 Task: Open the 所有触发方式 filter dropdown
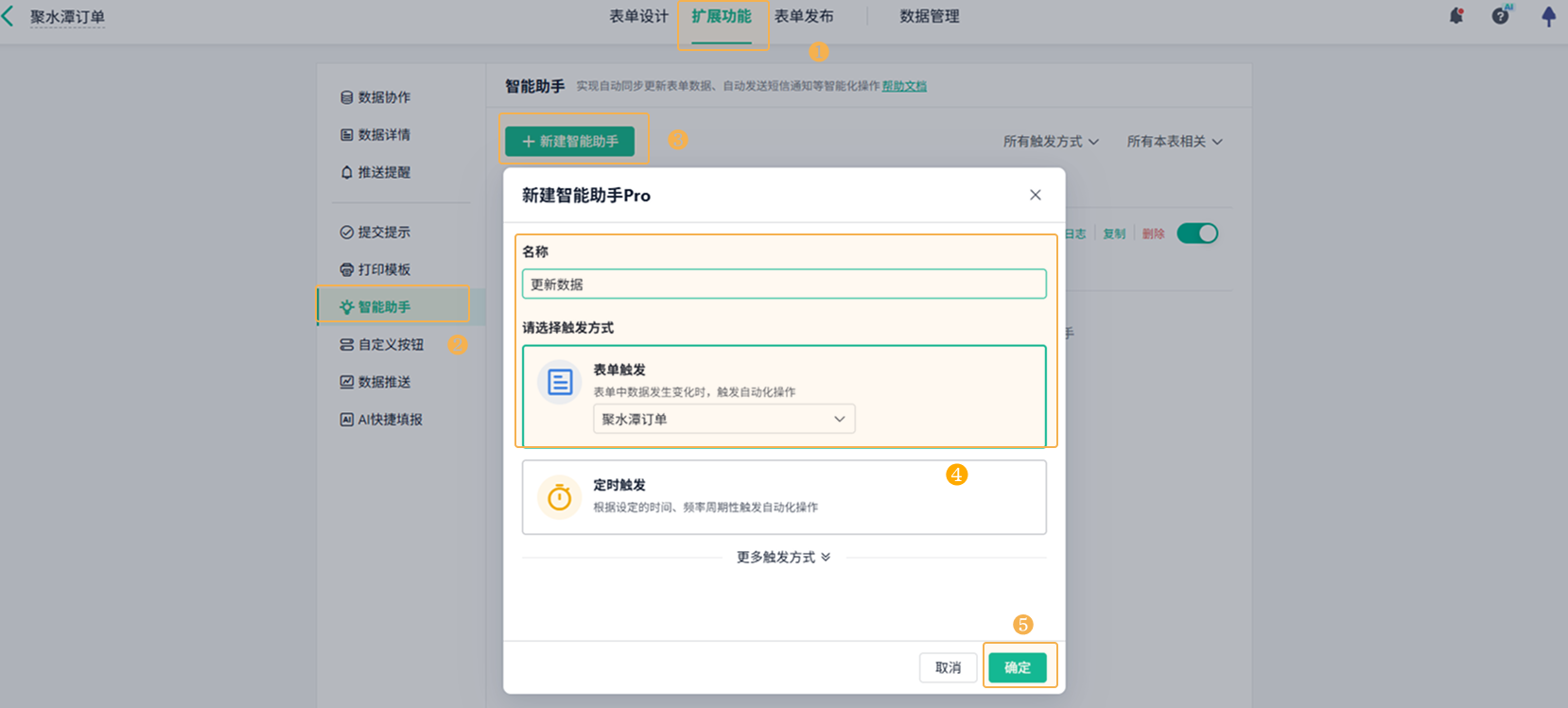(1051, 142)
